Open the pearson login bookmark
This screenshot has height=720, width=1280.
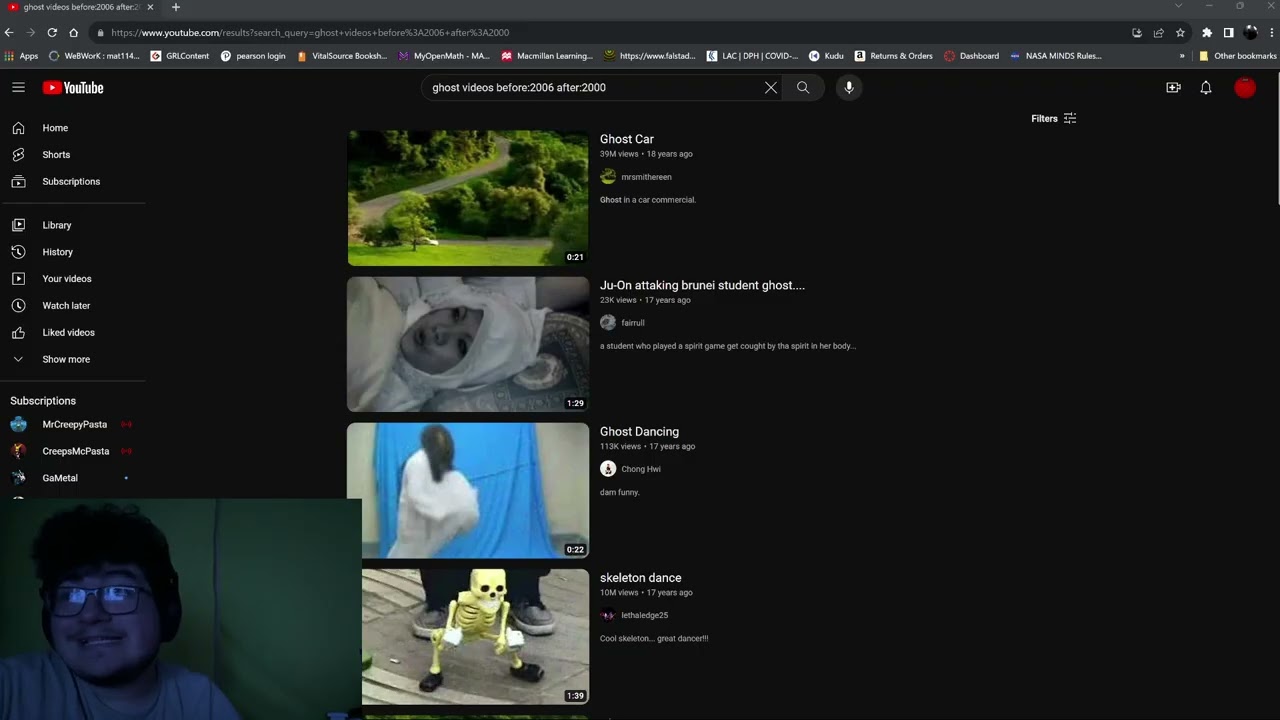coord(253,56)
